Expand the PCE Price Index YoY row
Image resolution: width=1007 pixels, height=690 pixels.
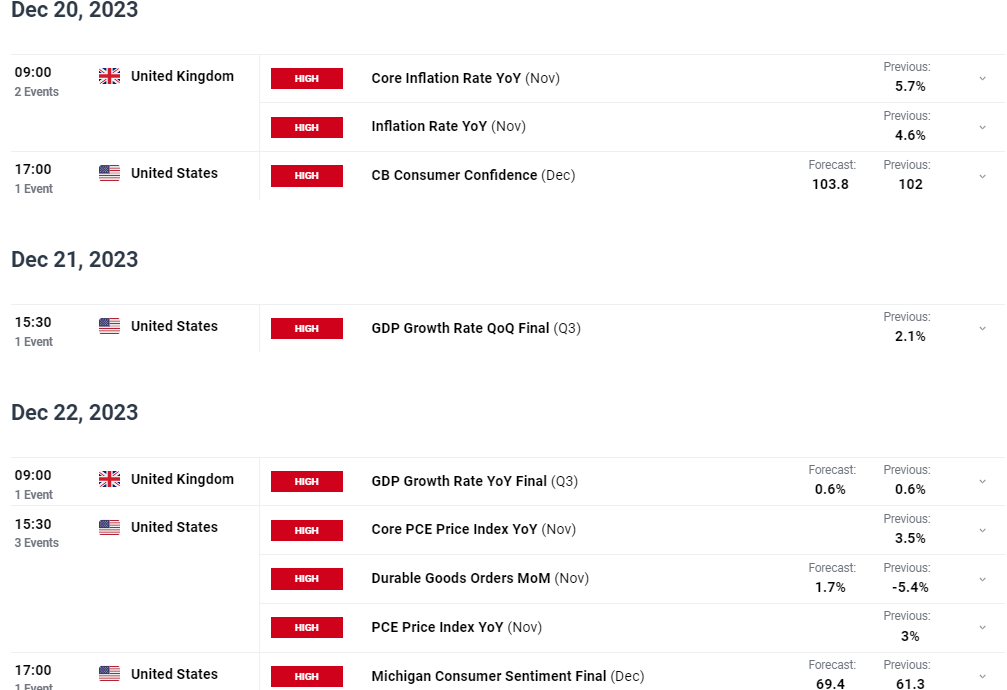(x=982, y=627)
